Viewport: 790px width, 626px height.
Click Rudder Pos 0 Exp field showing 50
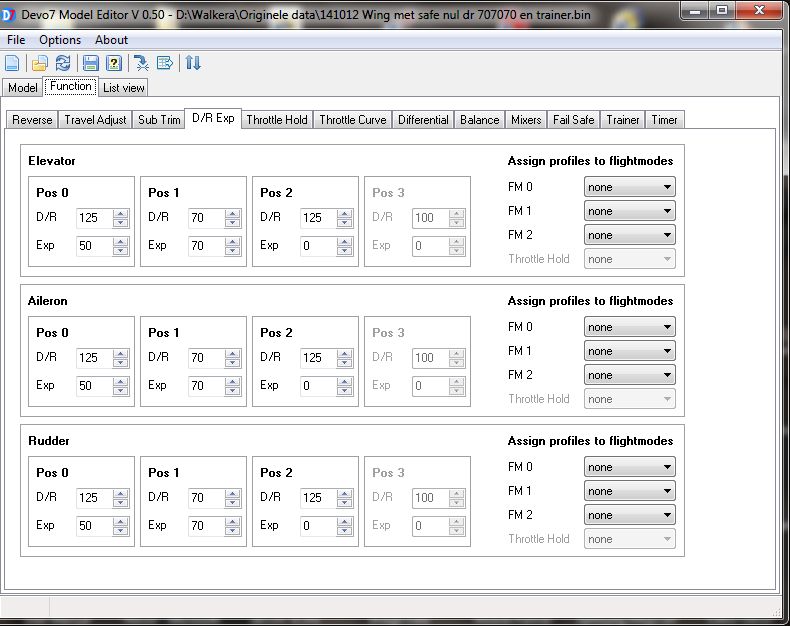click(x=95, y=526)
